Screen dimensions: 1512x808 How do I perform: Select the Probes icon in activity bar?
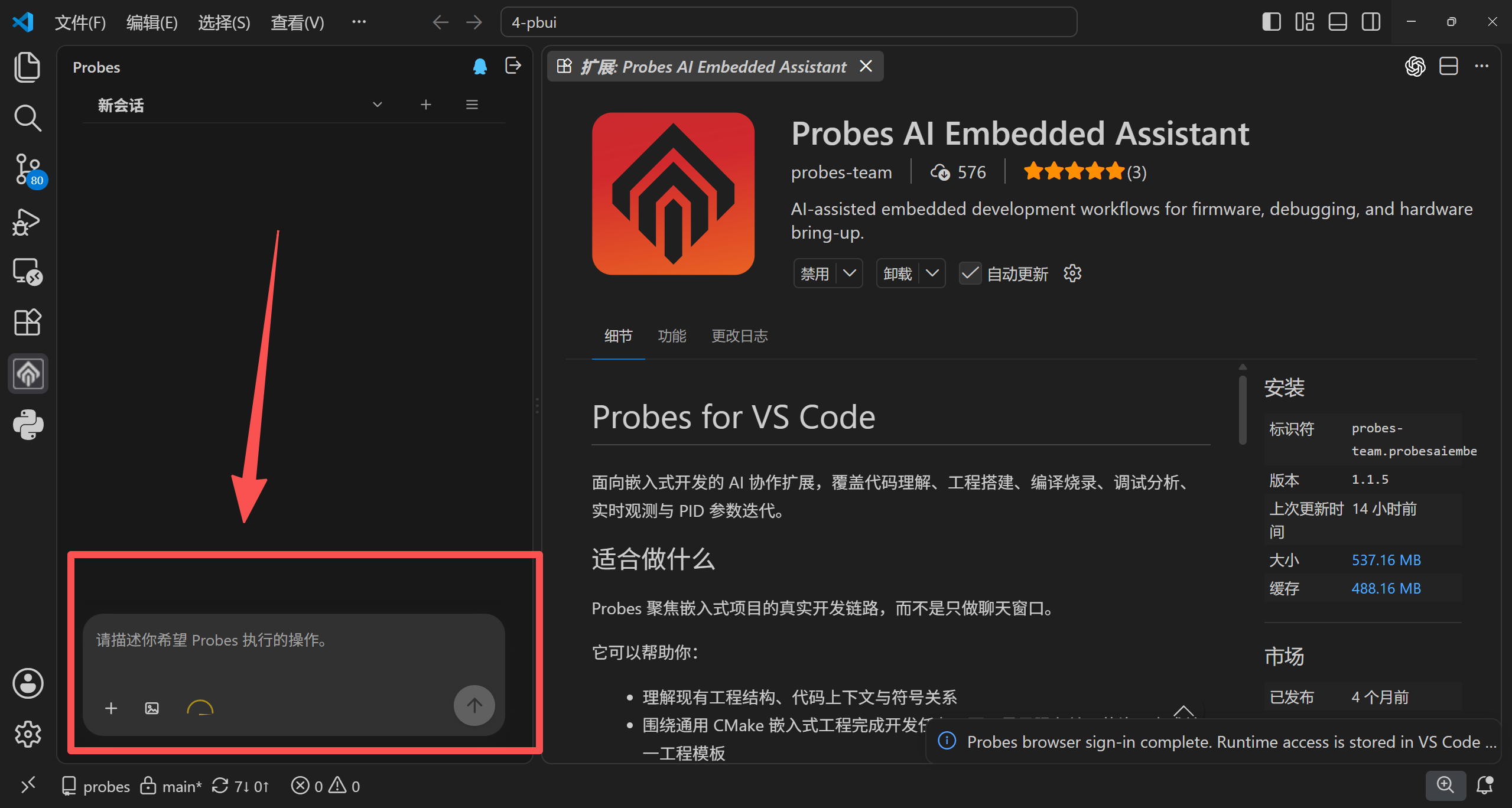[28, 373]
